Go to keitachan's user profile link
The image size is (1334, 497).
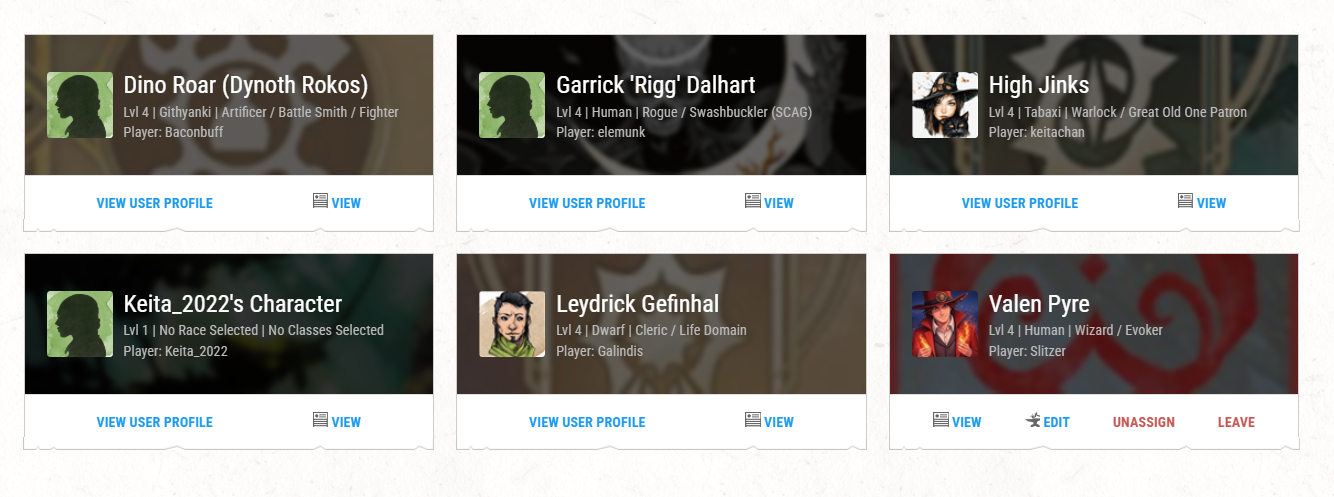coord(1020,203)
